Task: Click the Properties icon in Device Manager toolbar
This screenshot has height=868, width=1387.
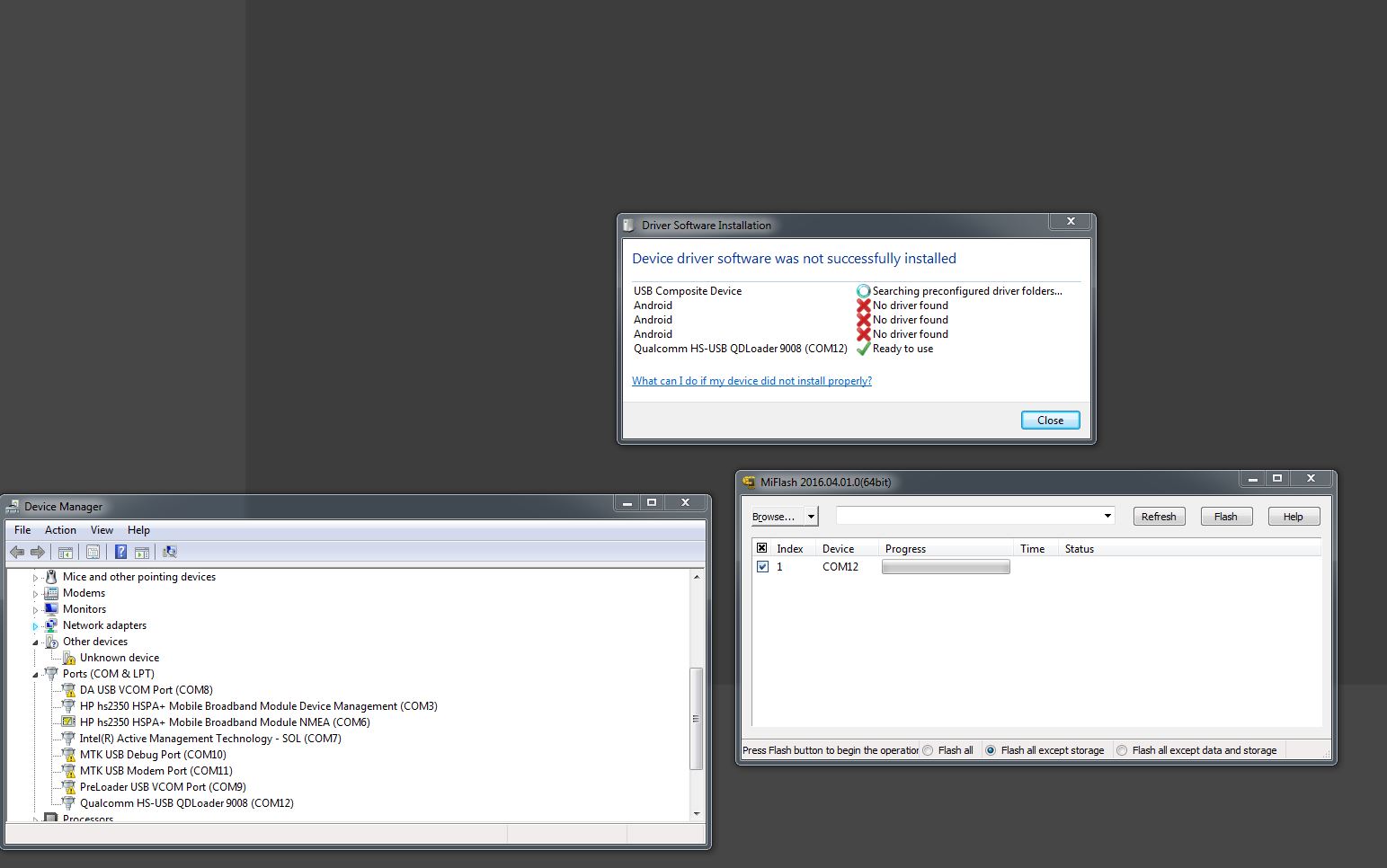Action: pos(93,552)
